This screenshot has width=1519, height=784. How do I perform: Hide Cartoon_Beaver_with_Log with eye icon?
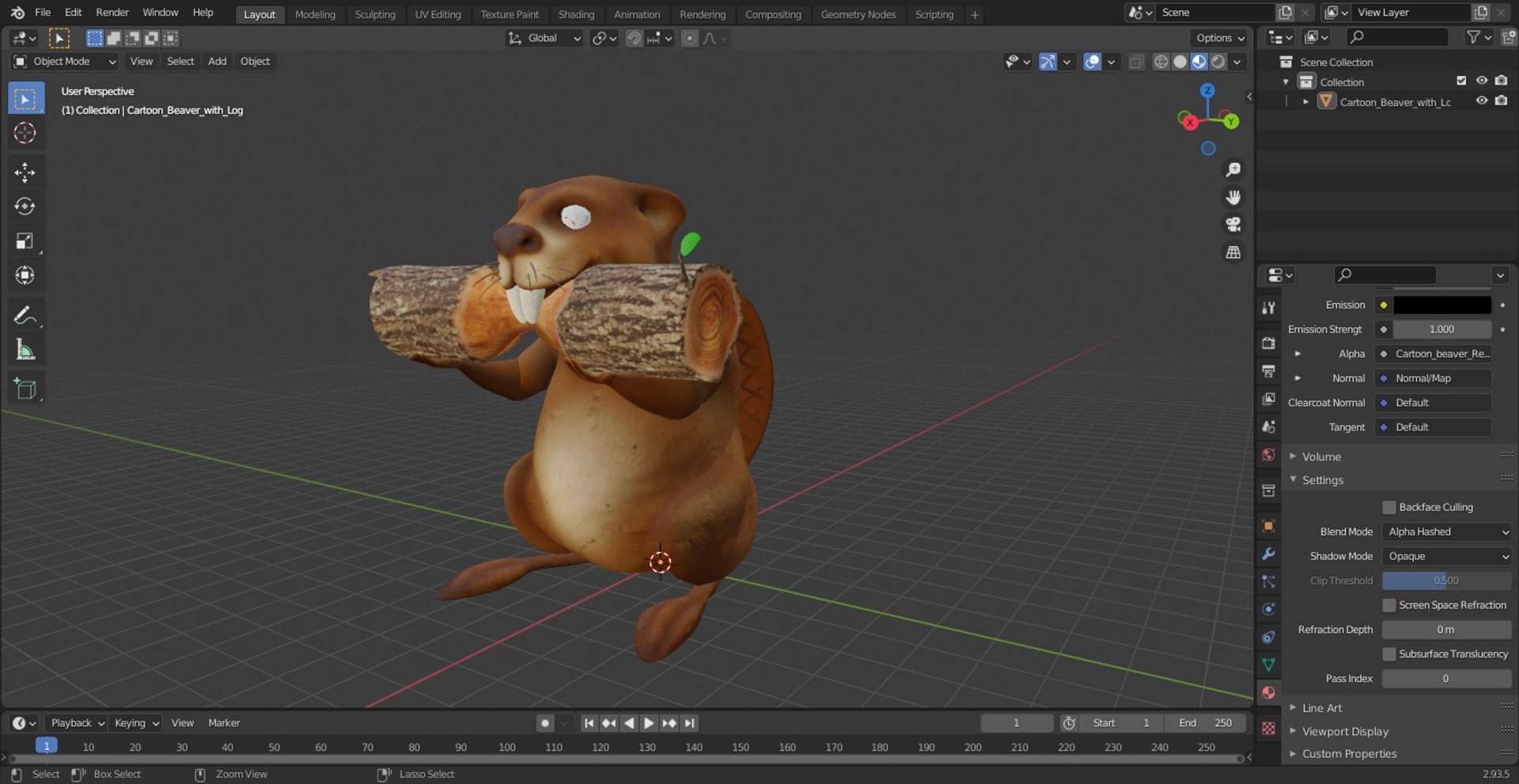(x=1481, y=101)
